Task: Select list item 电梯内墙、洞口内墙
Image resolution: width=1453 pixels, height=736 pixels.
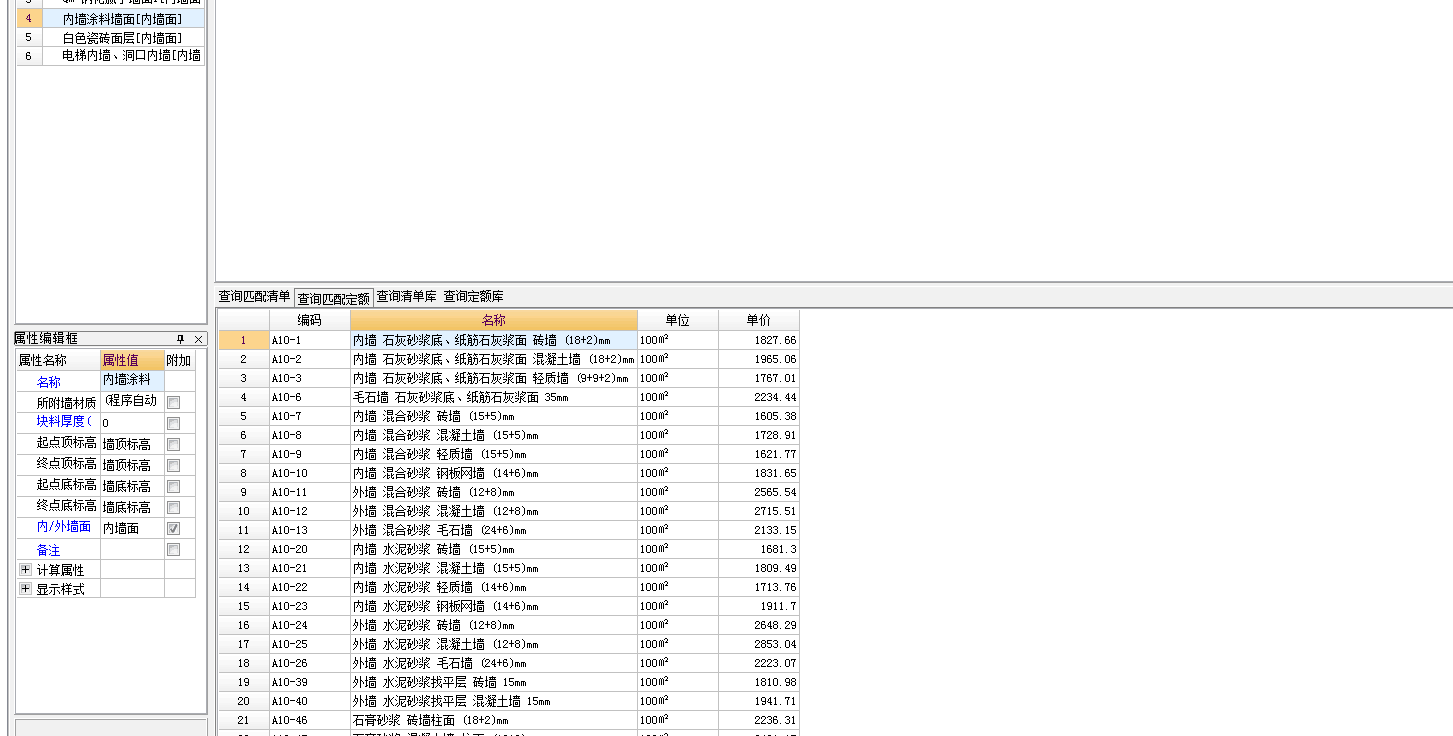Action: pos(123,56)
